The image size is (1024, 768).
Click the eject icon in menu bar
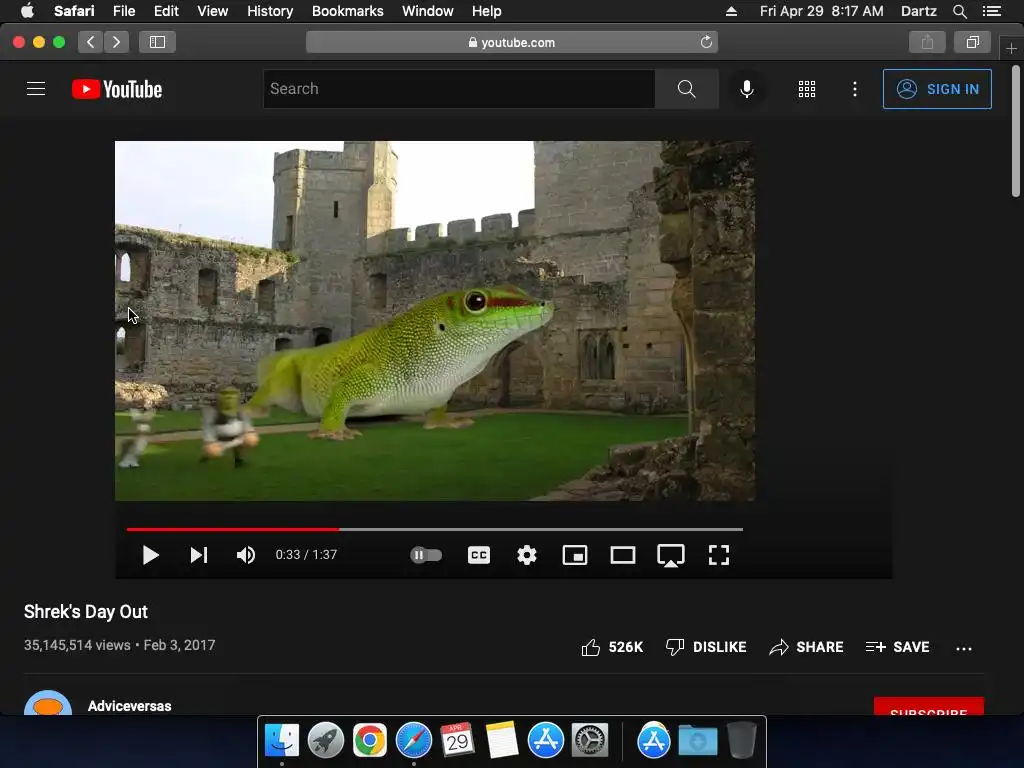tap(731, 11)
